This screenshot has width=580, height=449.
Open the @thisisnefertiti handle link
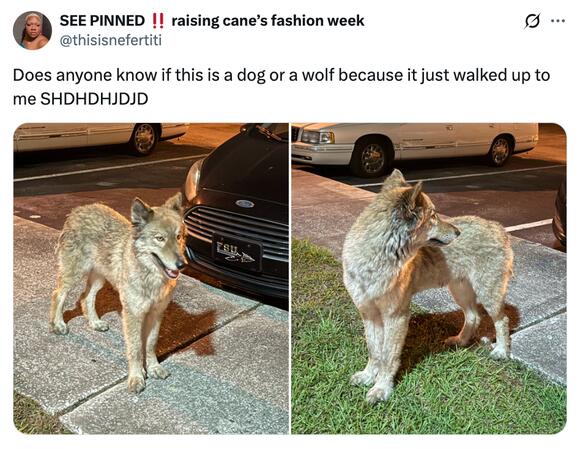111,40
